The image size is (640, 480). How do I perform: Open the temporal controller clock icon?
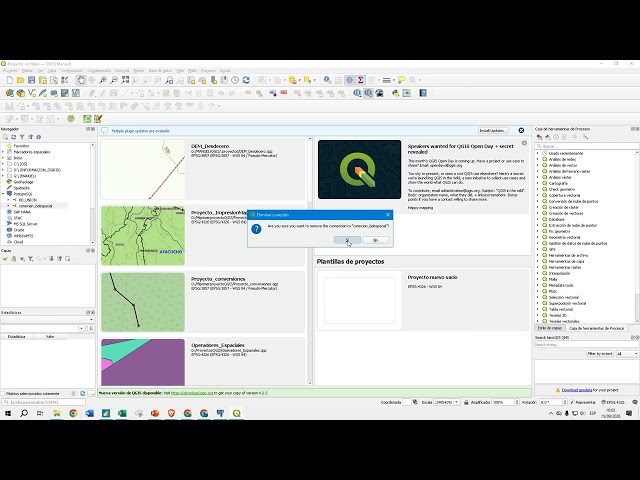point(235,80)
